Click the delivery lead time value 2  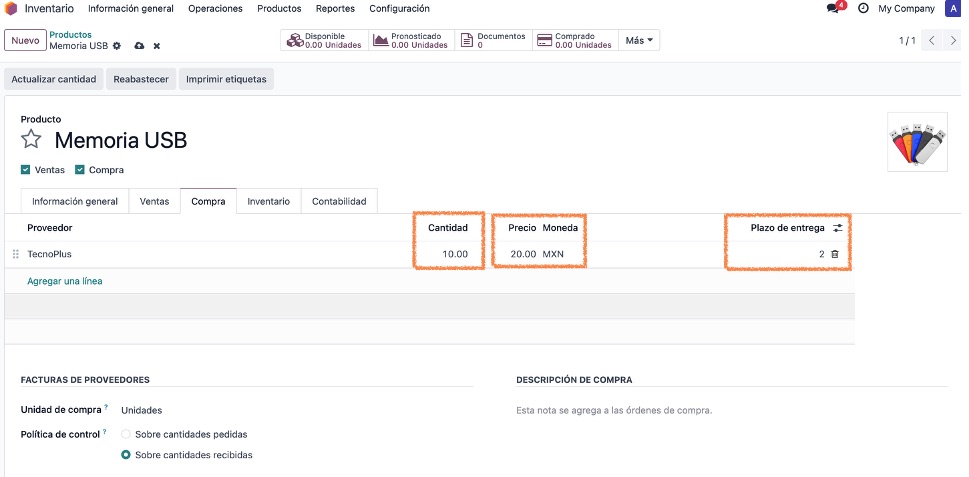coord(821,254)
